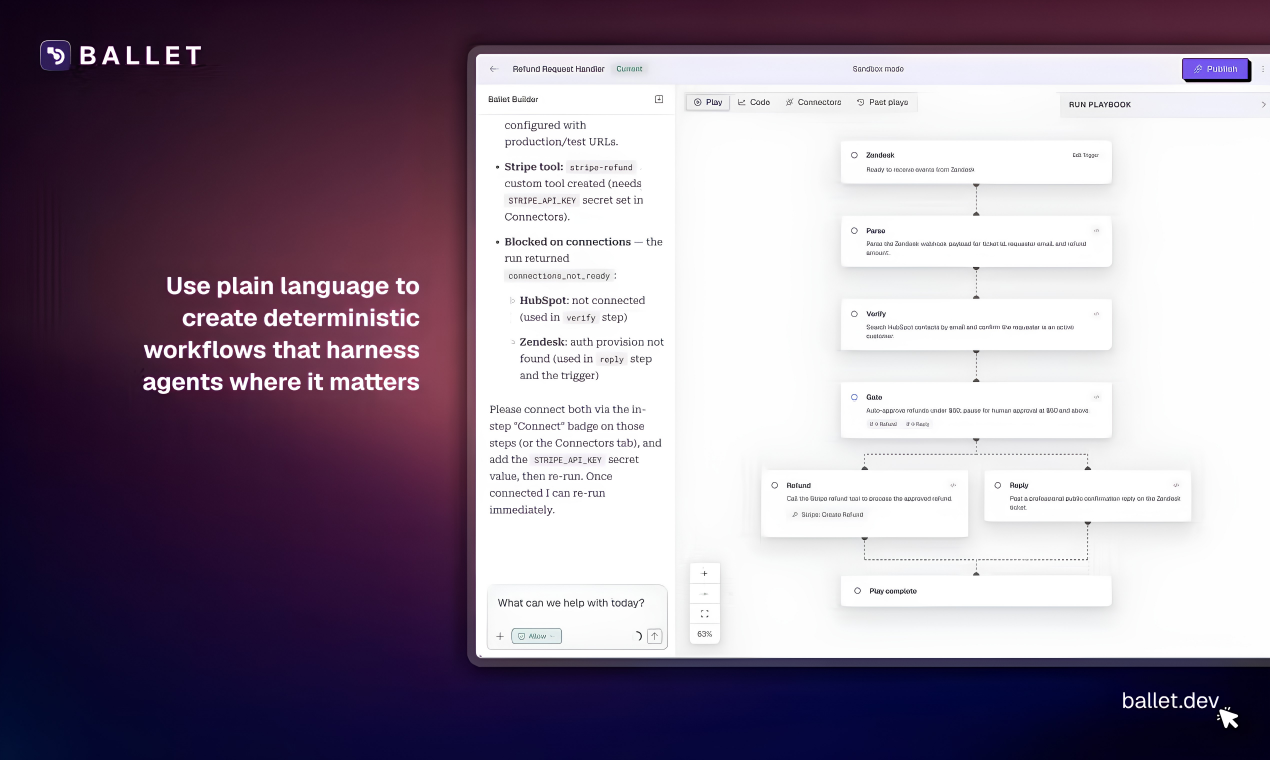Expand the RUN PLAYBOOK panel chevron
The width and height of the screenshot is (1270, 760).
[x=1263, y=104]
